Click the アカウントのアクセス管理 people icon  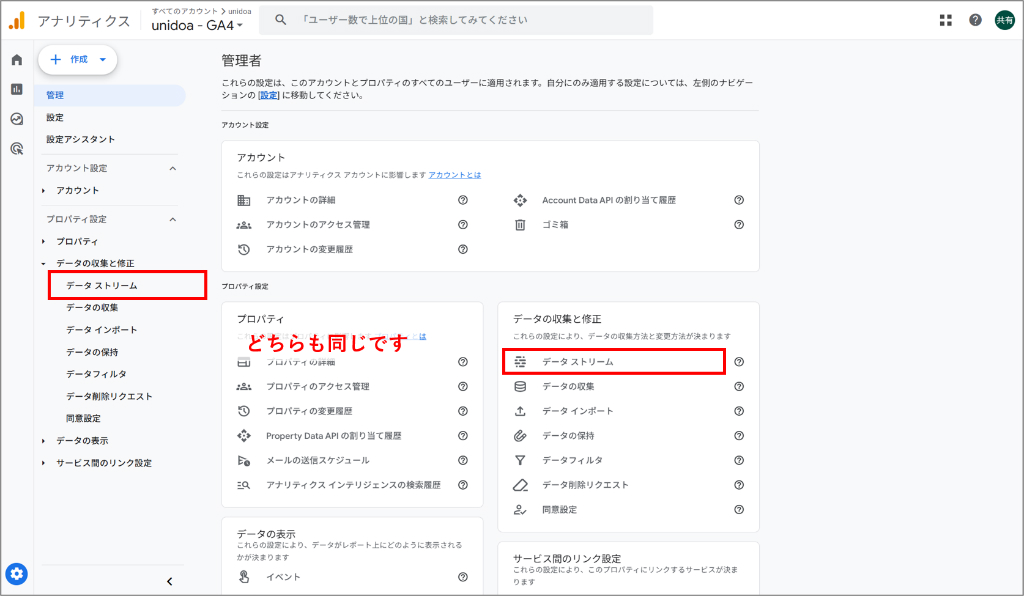[x=244, y=225]
